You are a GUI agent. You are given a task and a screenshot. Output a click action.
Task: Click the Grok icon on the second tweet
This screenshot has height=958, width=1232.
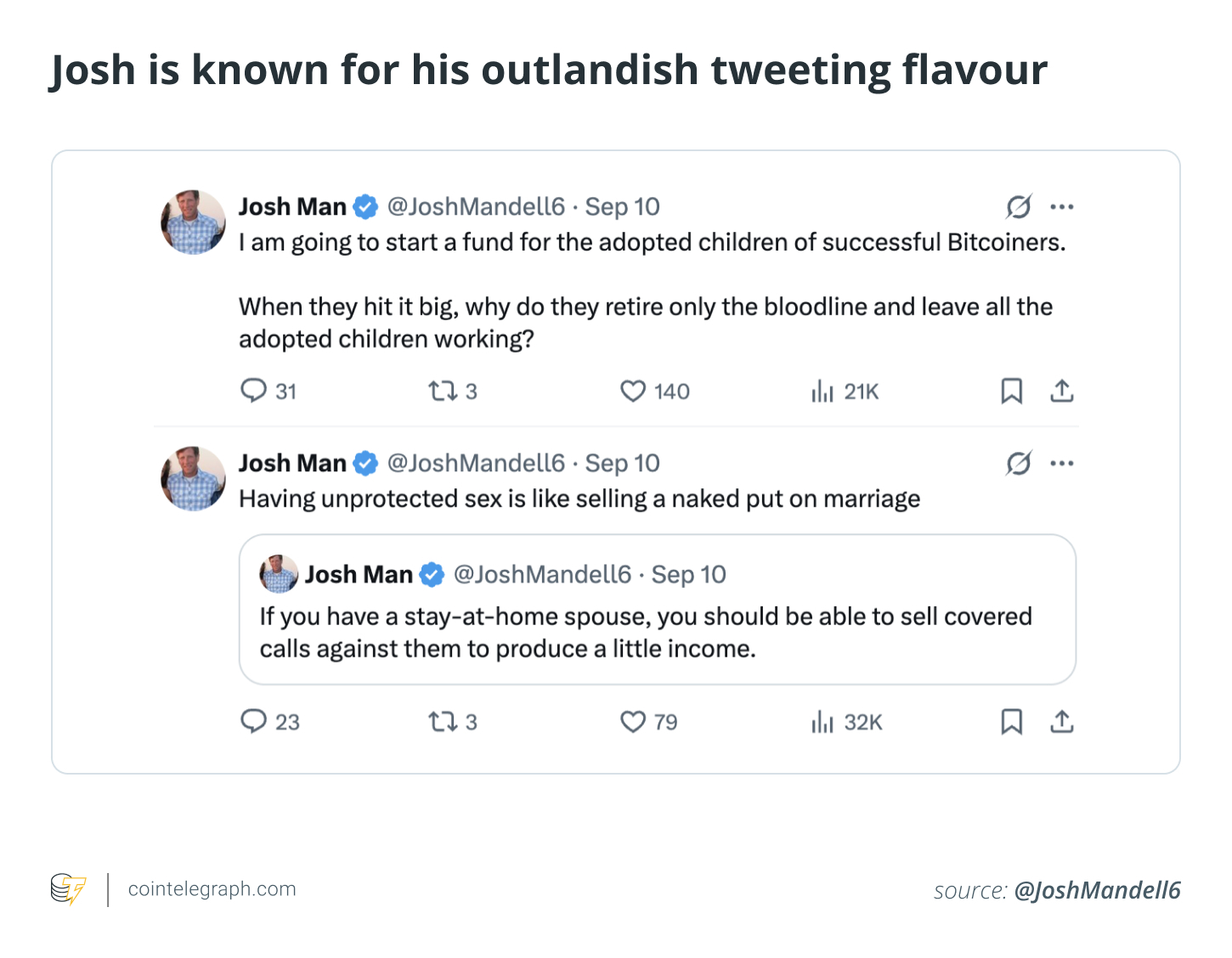tap(1020, 462)
